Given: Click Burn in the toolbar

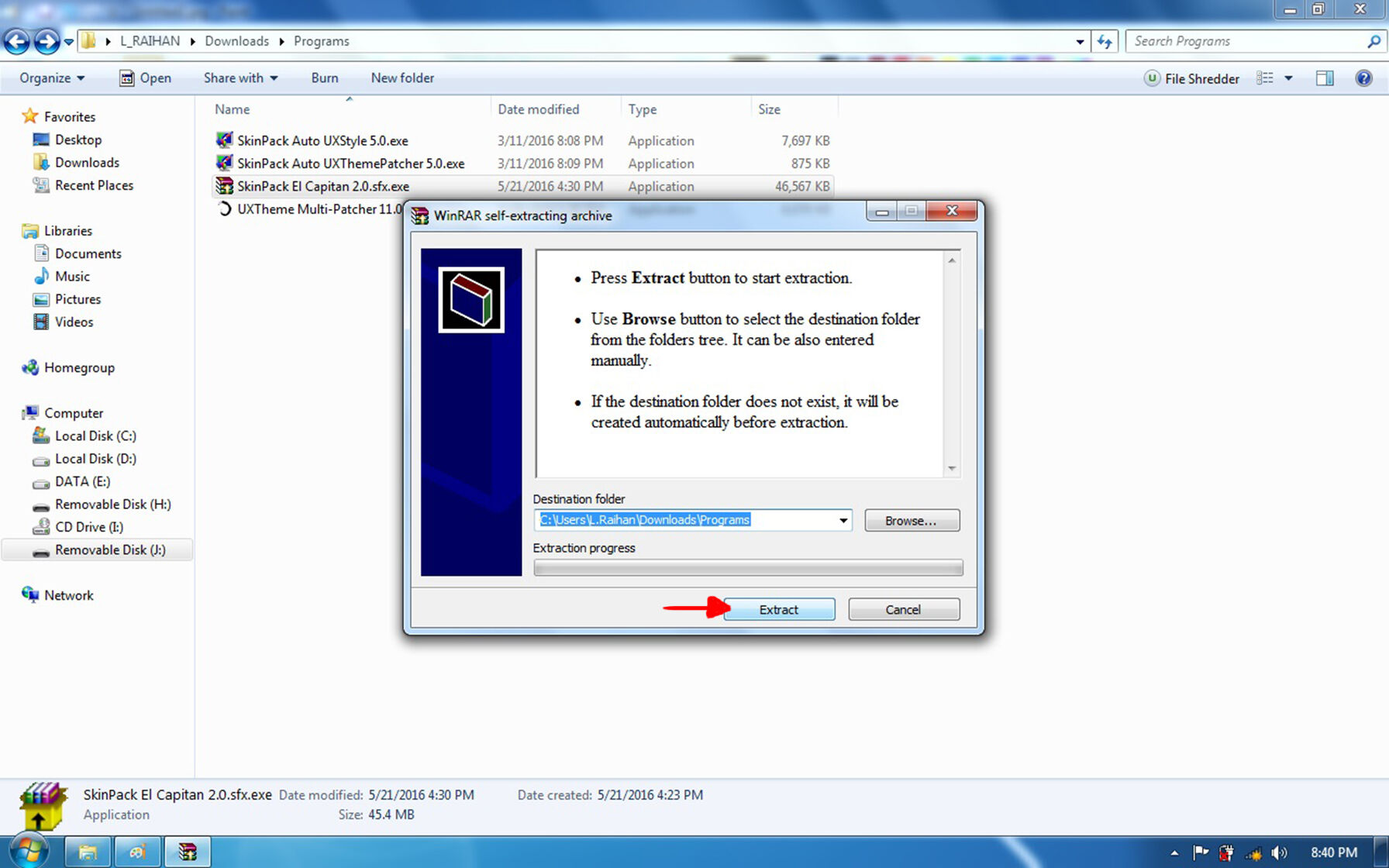Looking at the screenshot, I should click(x=325, y=78).
